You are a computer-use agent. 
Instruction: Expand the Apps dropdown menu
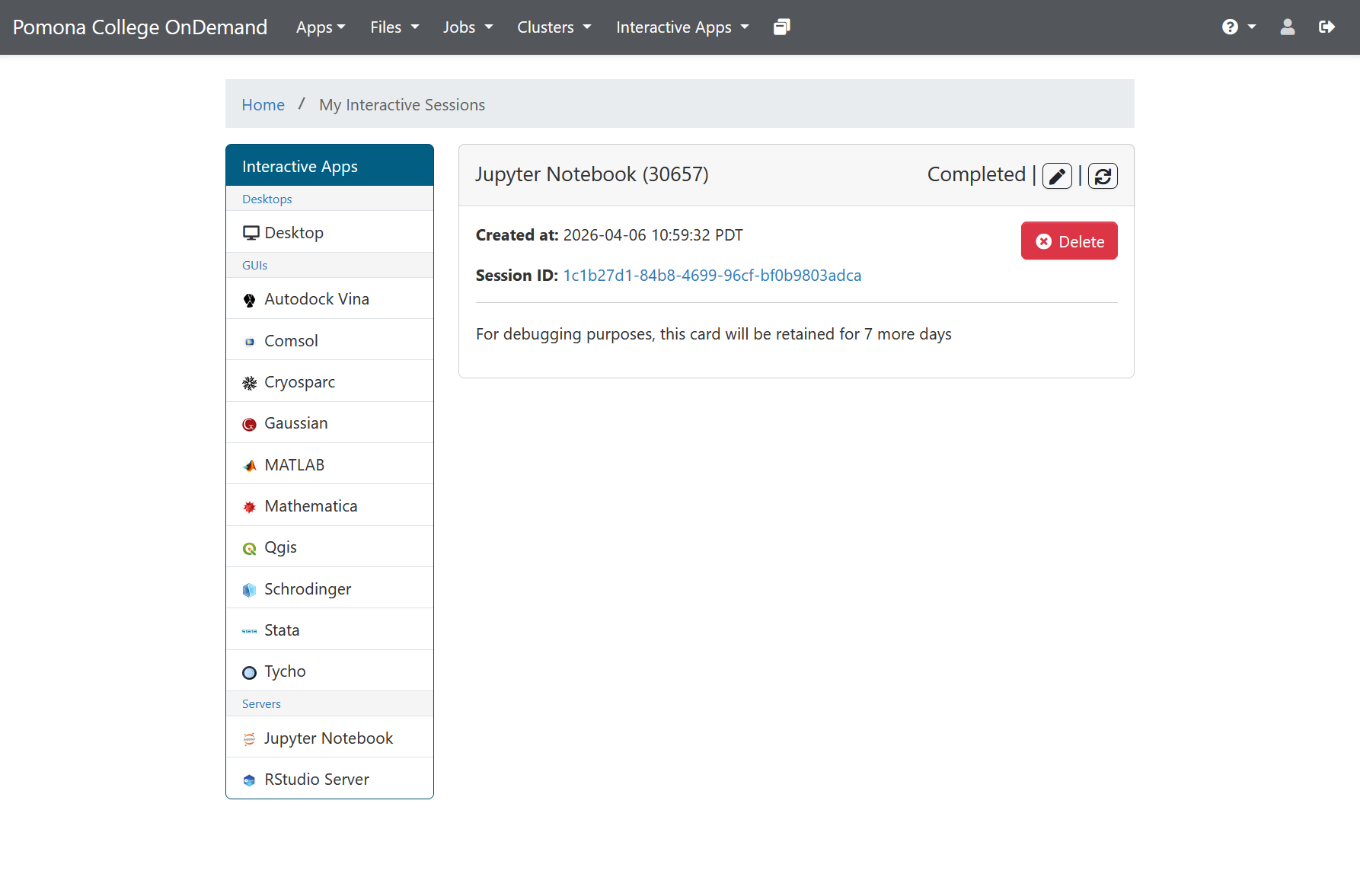coord(321,27)
